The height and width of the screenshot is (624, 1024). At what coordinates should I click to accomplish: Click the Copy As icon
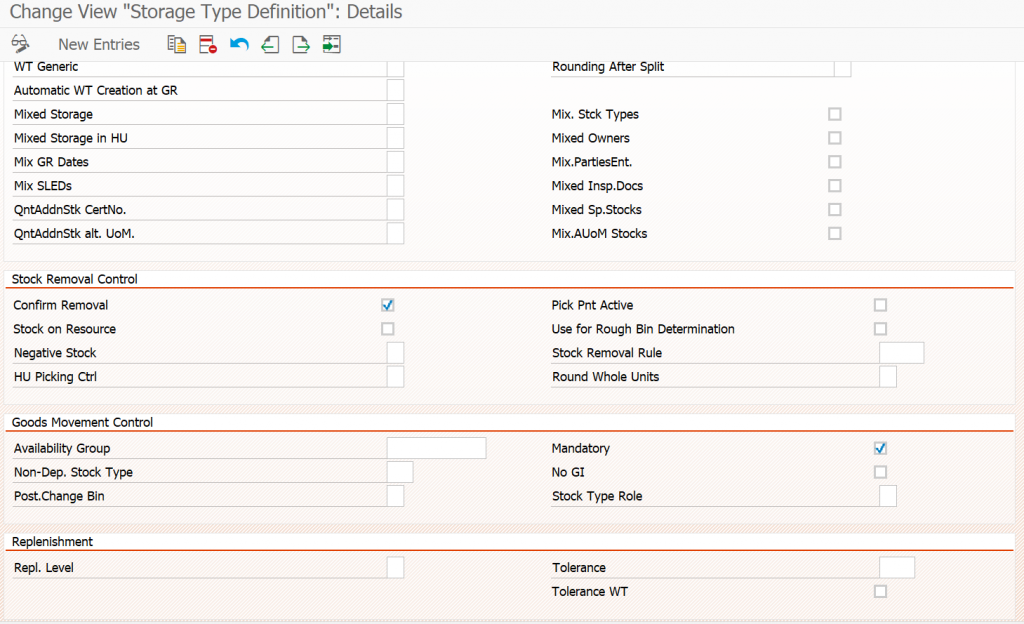176,44
